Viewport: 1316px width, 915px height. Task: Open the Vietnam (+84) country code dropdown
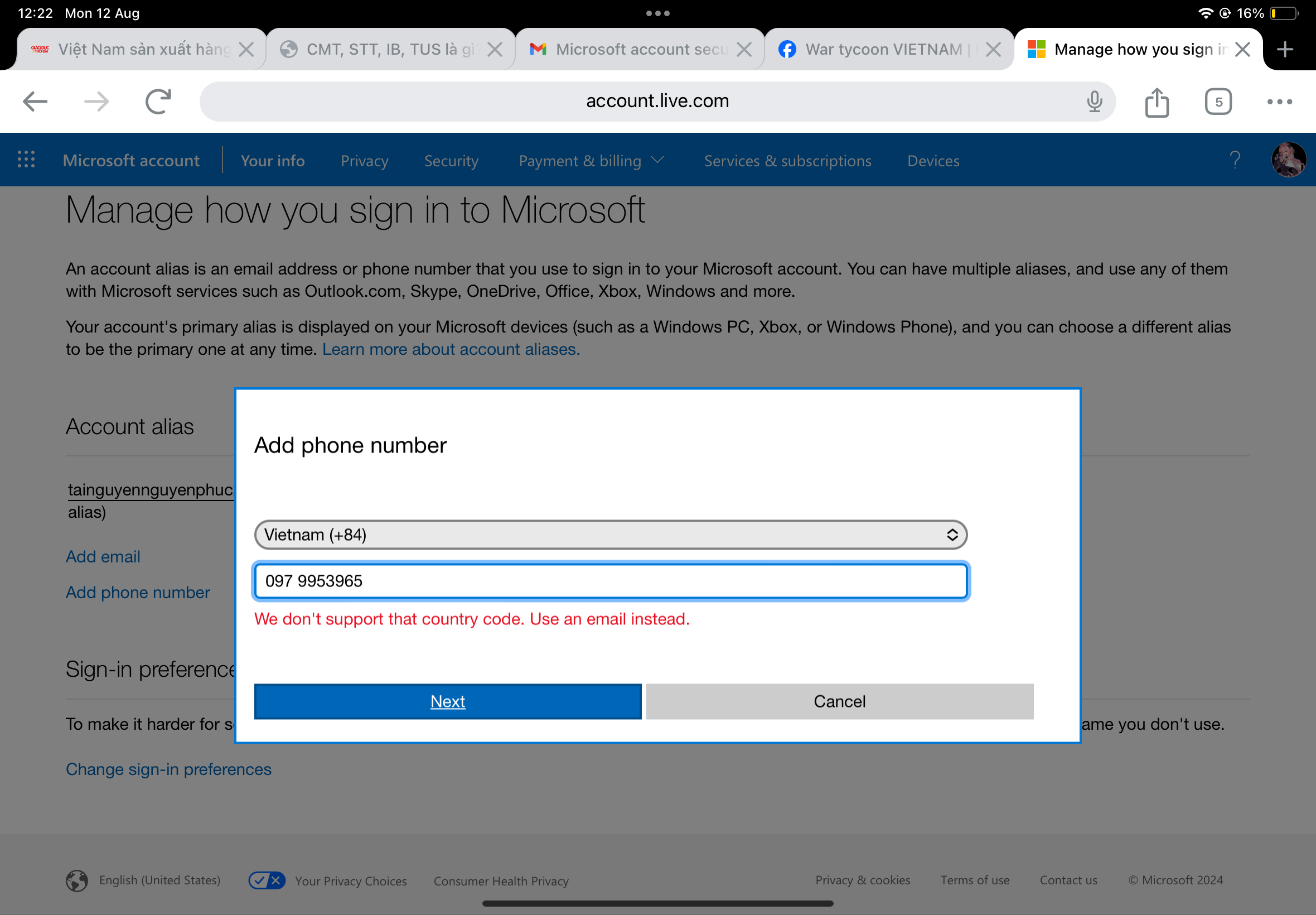click(610, 534)
